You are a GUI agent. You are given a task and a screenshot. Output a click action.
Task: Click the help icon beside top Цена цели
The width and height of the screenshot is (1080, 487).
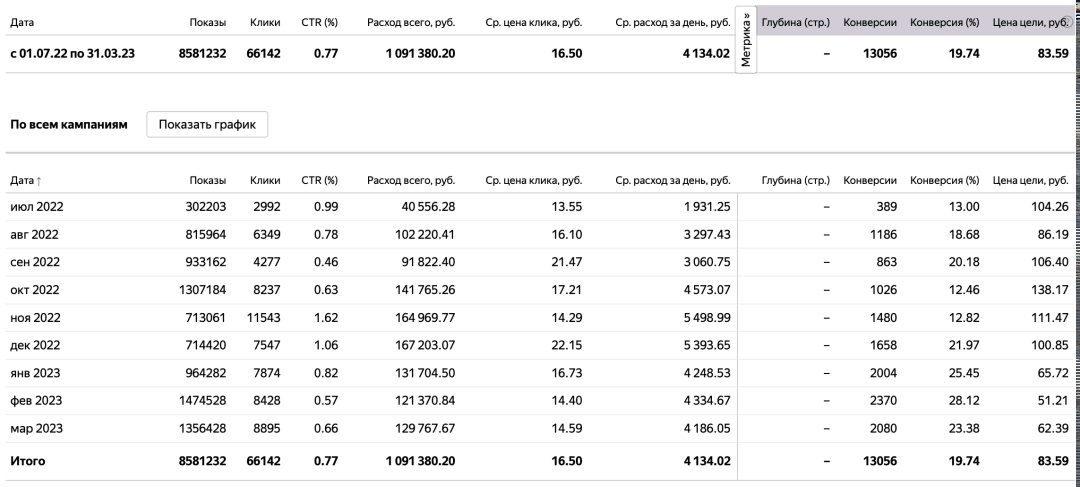(1065, 22)
